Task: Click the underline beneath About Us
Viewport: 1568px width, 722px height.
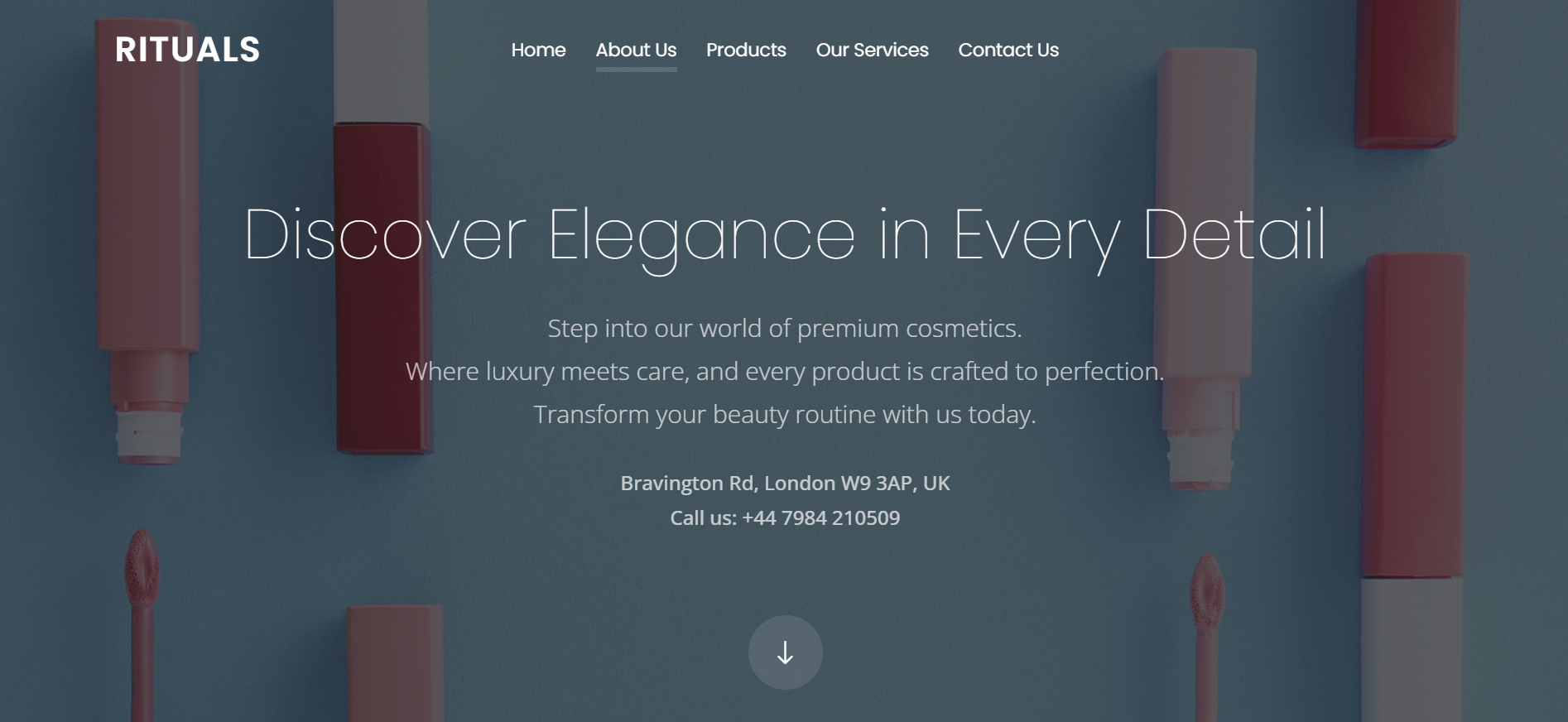Action: pyautogui.click(x=636, y=70)
